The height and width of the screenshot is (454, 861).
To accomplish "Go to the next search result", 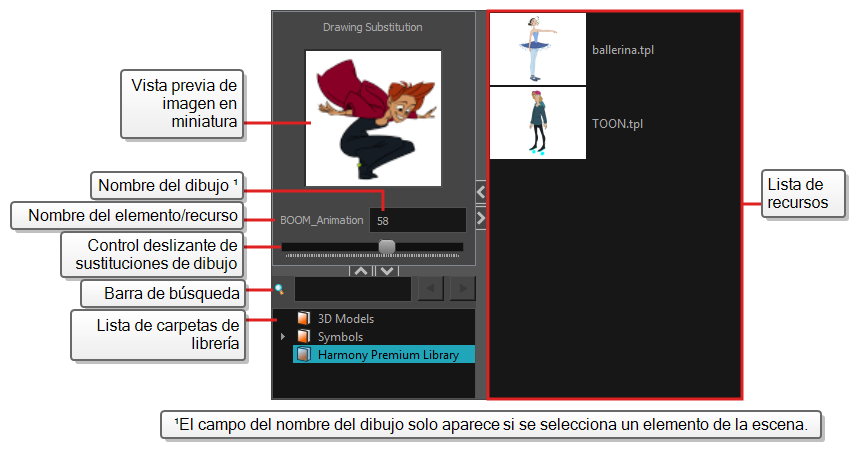I will [x=462, y=289].
